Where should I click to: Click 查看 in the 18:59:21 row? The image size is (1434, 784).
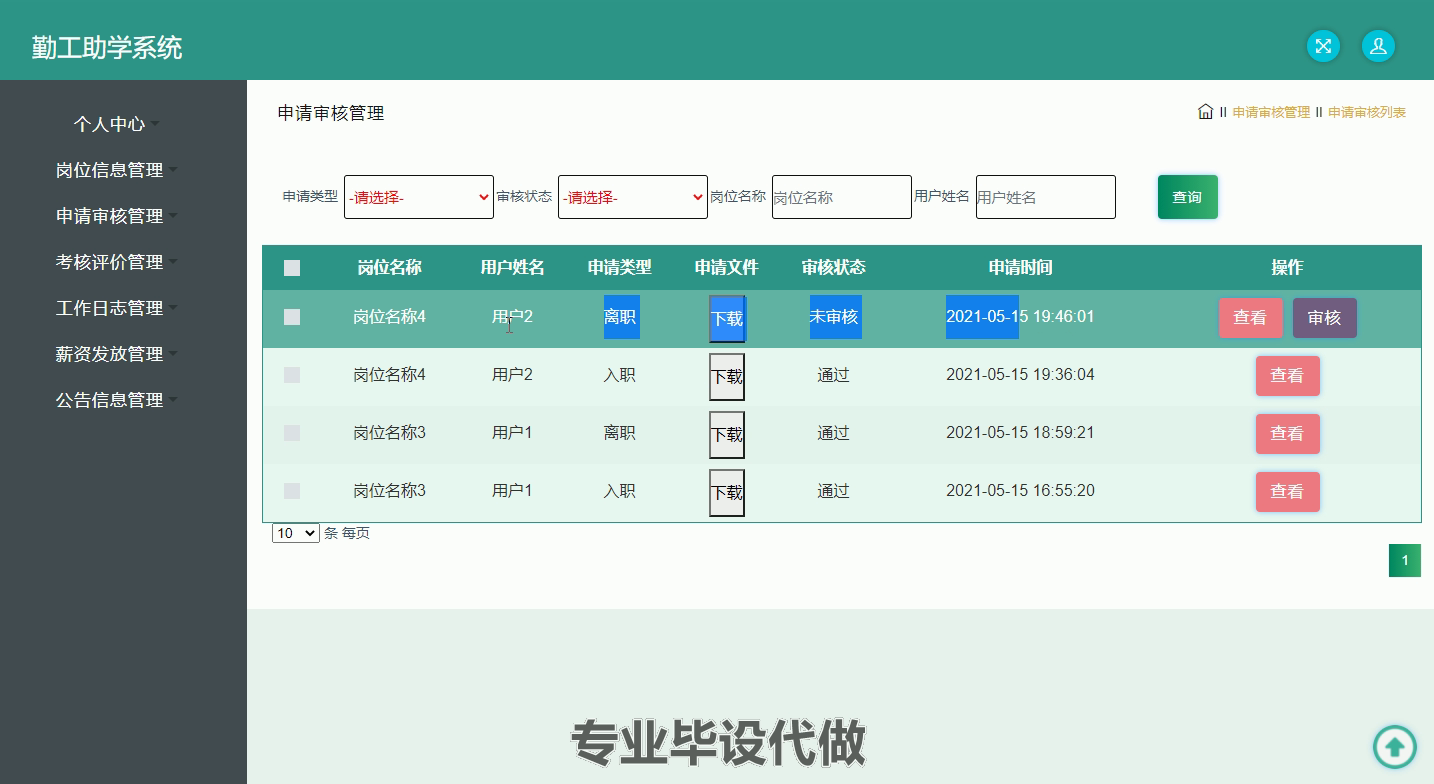tap(1287, 434)
